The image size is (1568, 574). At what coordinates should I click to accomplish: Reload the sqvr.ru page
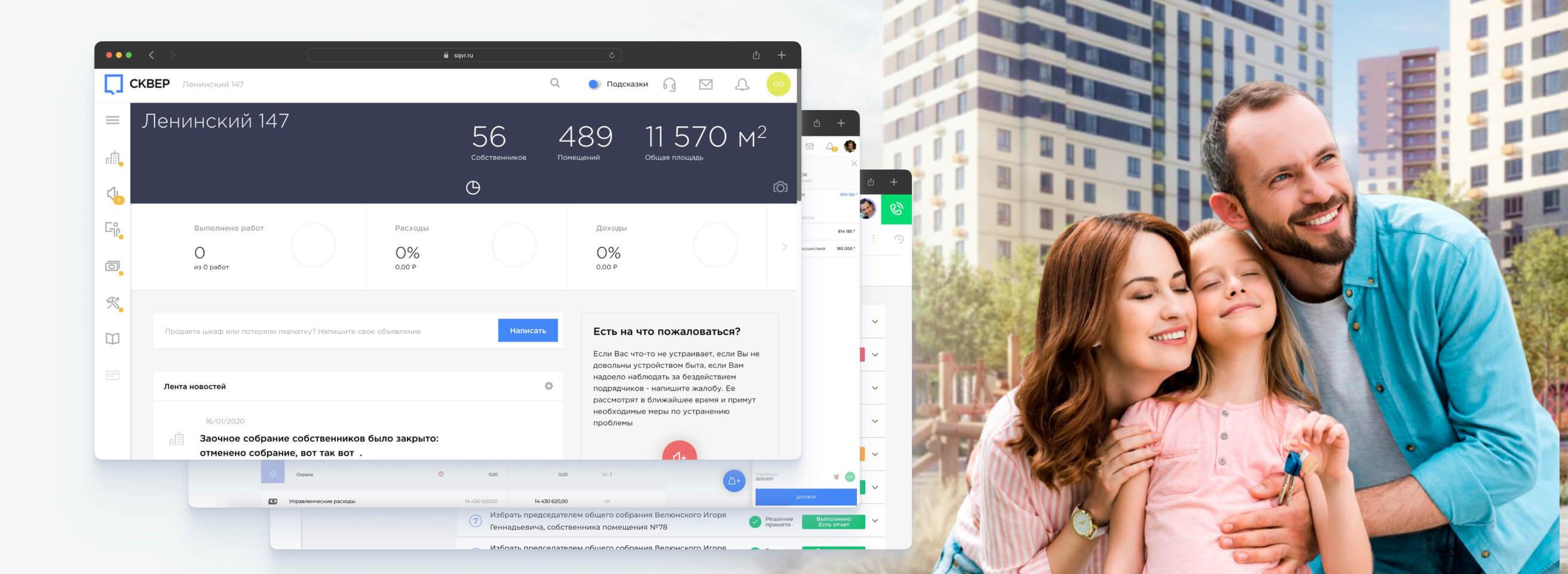coord(611,56)
